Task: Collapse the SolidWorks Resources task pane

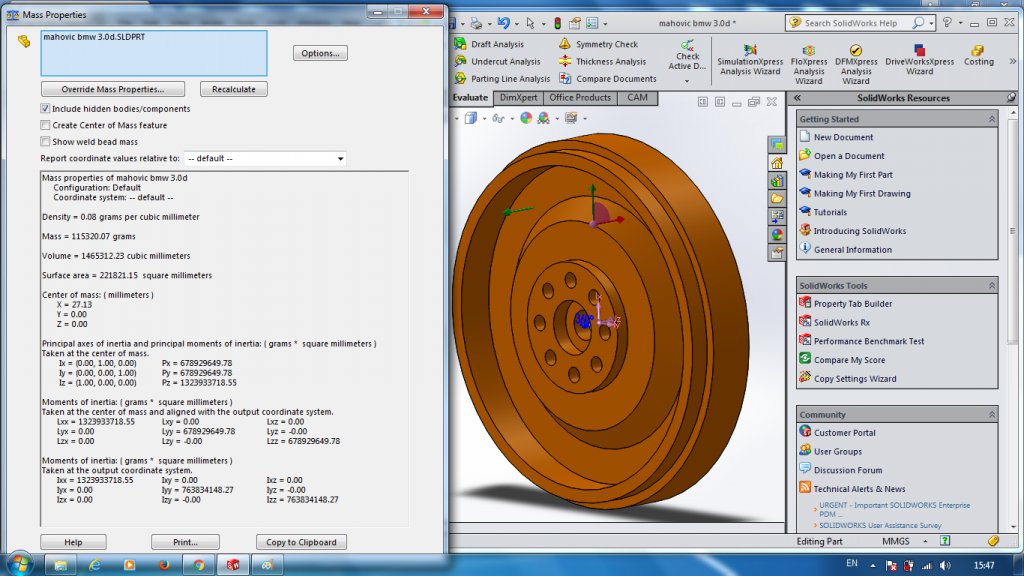Action: (x=797, y=98)
